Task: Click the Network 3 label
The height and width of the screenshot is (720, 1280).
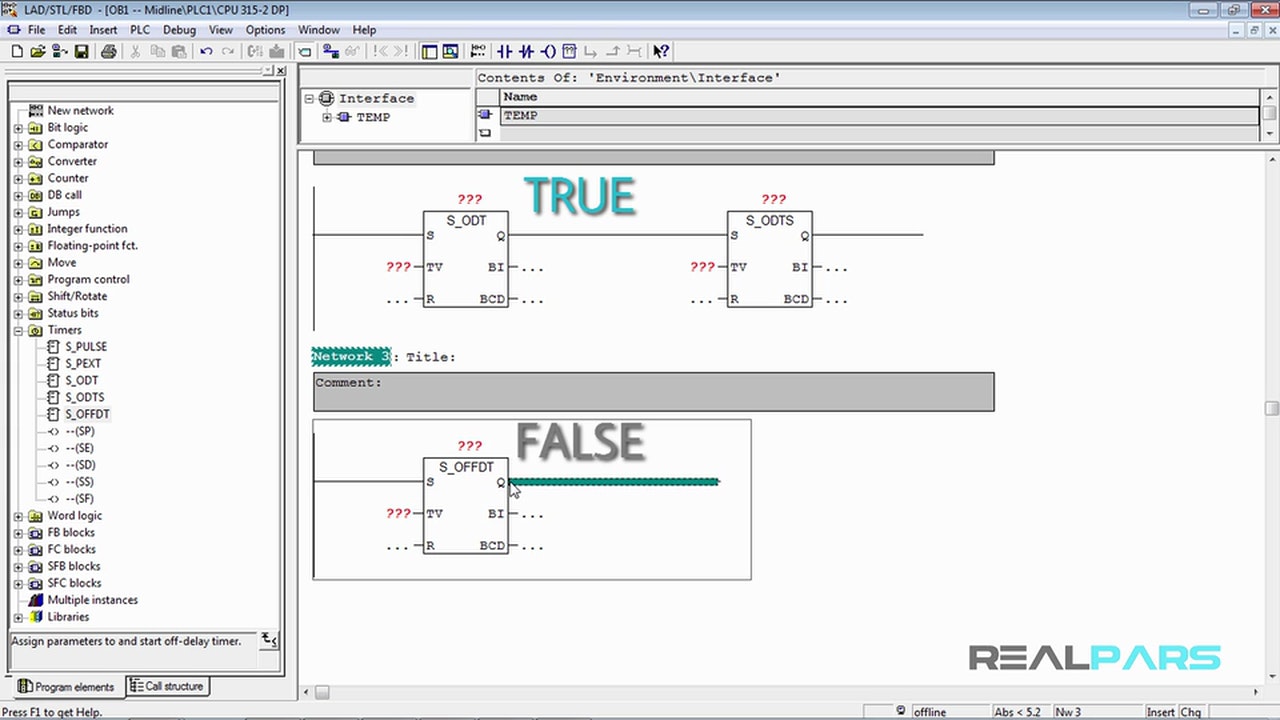Action: [351, 357]
